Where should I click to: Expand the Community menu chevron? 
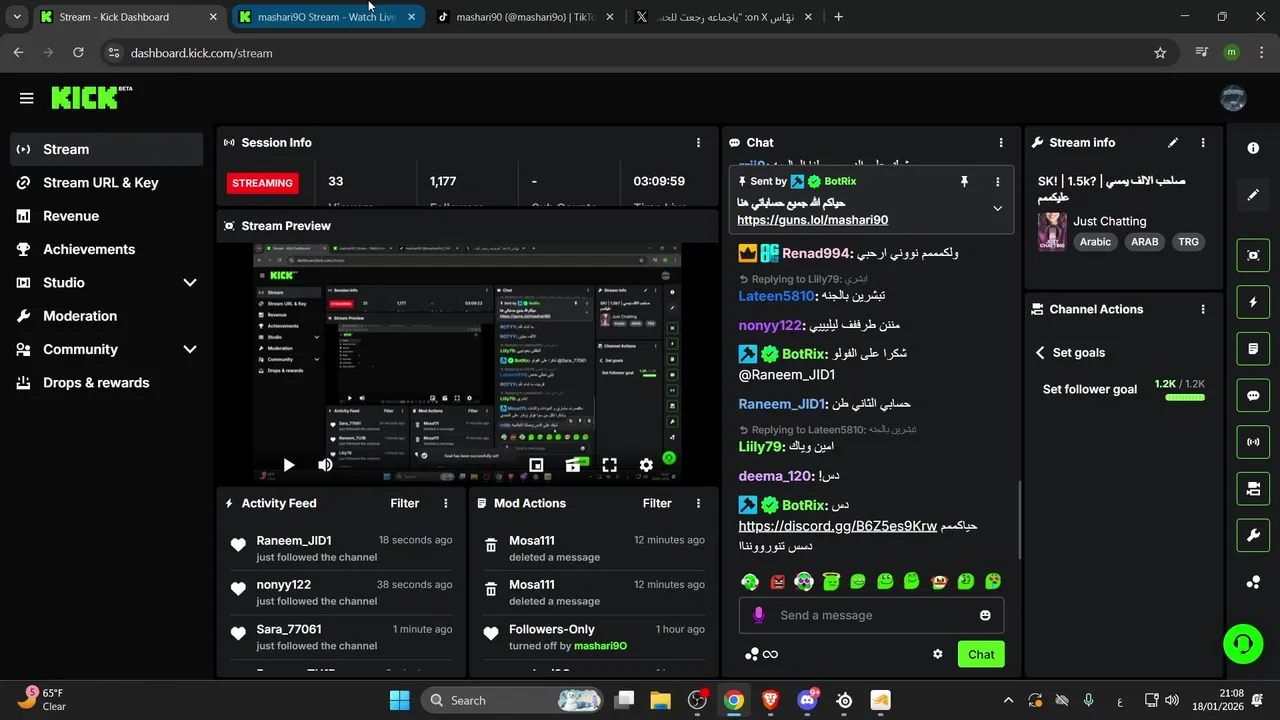click(190, 349)
